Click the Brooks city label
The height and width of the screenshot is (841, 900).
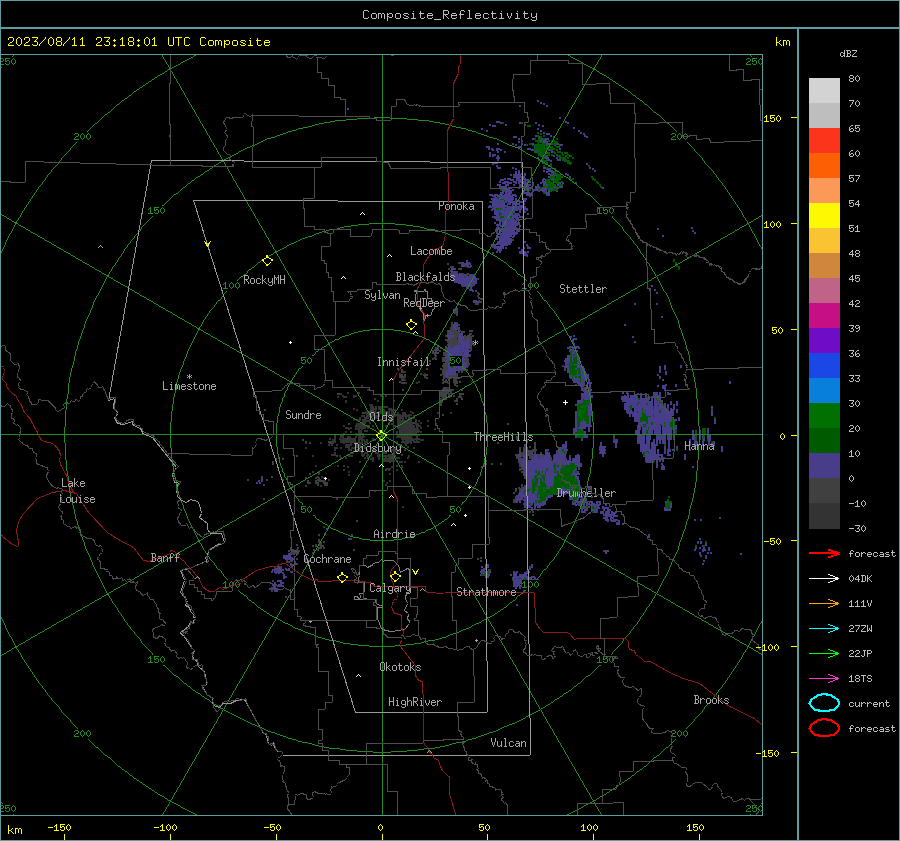click(x=711, y=700)
